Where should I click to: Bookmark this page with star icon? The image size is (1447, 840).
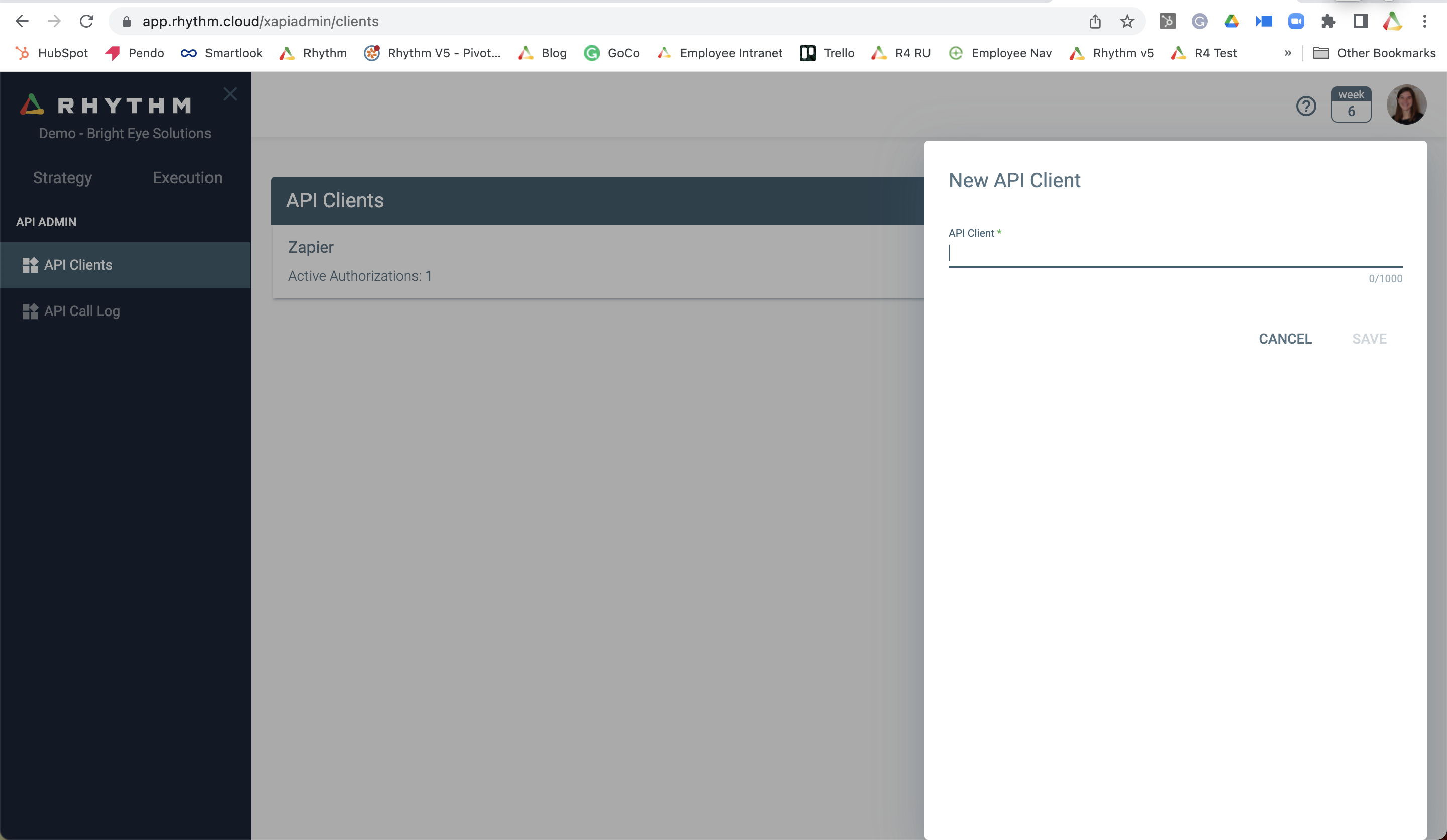(x=1127, y=21)
